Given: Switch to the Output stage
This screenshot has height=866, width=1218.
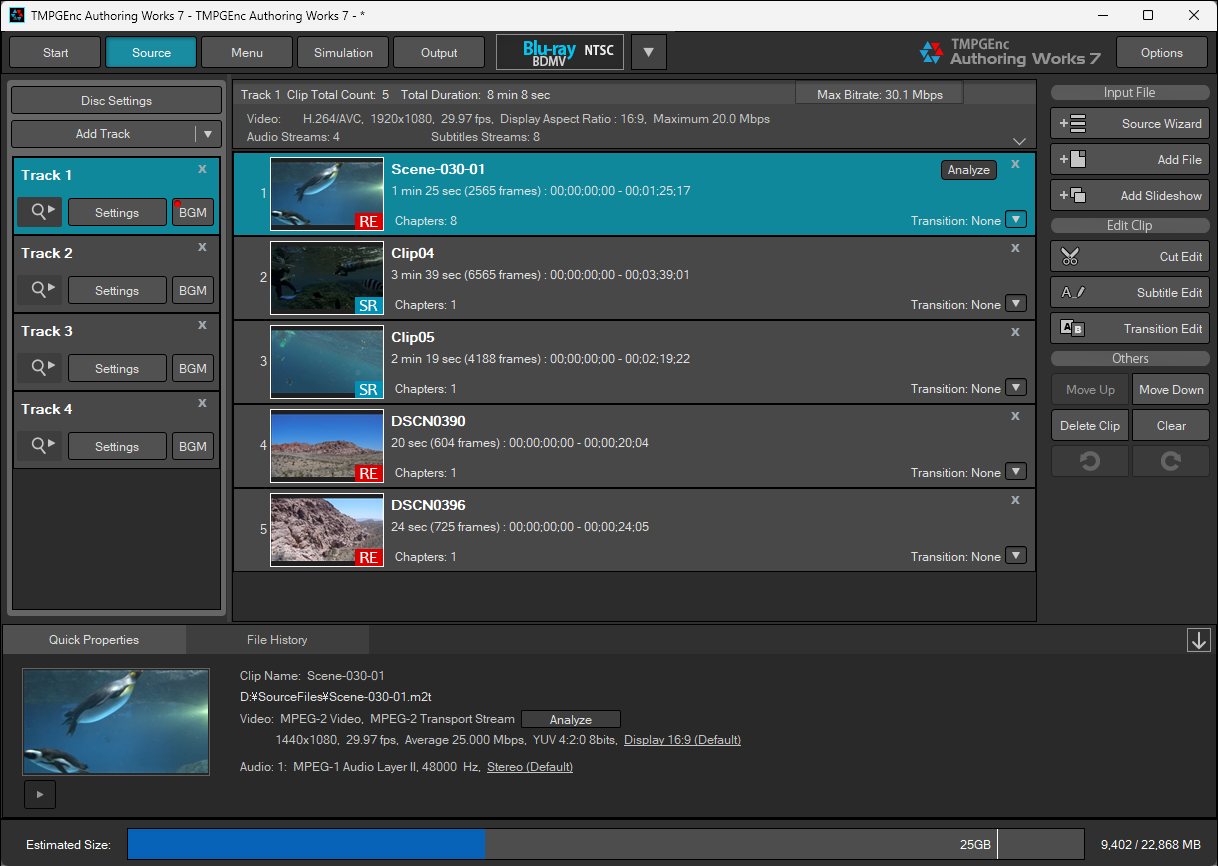Looking at the screenshot, I should click(x=439, y=53).
